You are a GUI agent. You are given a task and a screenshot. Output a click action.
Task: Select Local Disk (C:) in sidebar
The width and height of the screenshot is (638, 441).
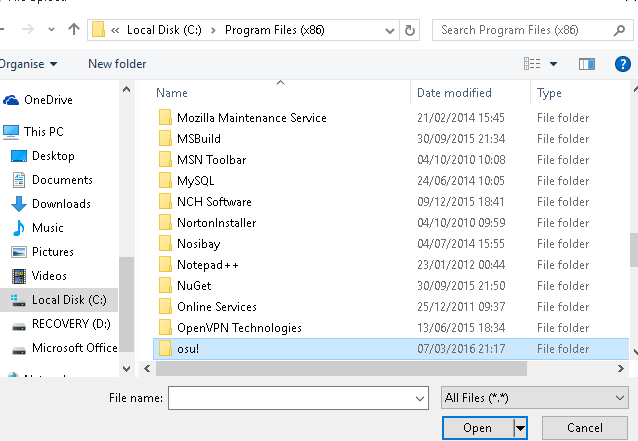[x=59, y=300]
